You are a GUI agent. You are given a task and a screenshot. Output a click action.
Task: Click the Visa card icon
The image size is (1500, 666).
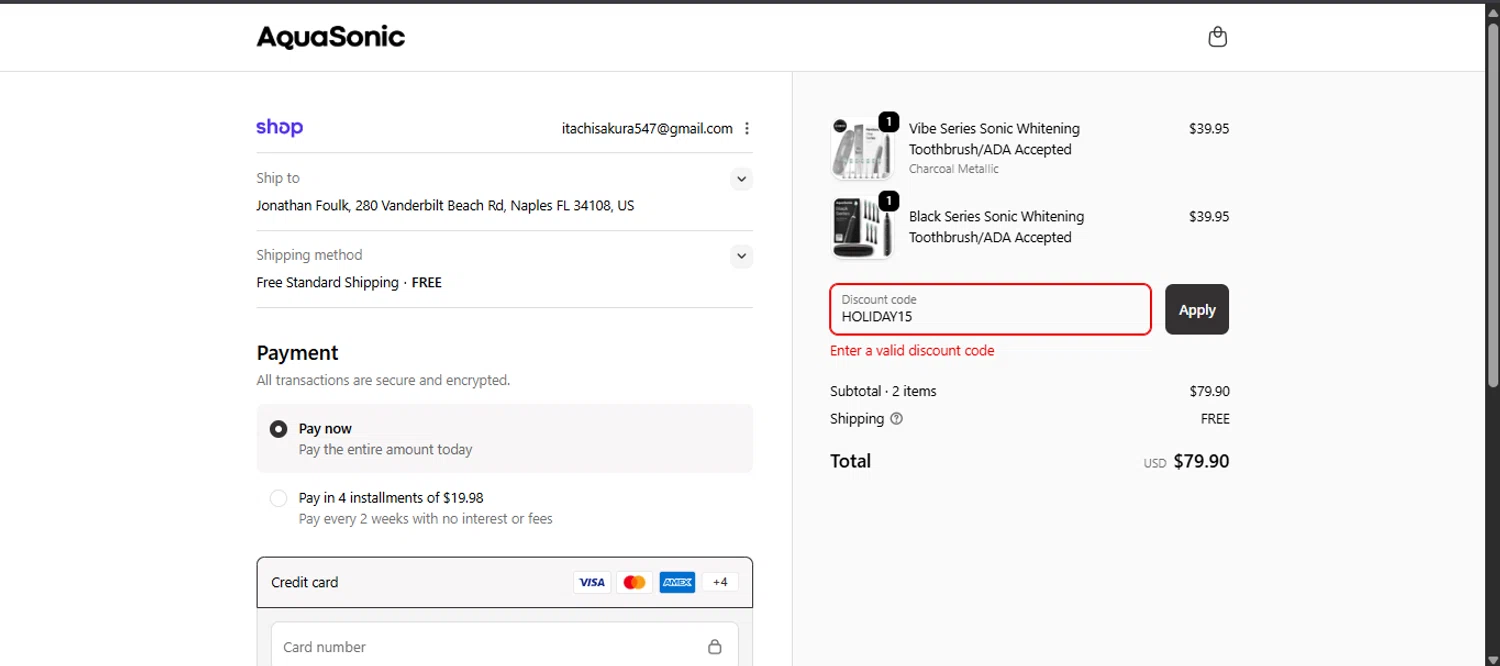pyautogui.click(x=592, y=582)
